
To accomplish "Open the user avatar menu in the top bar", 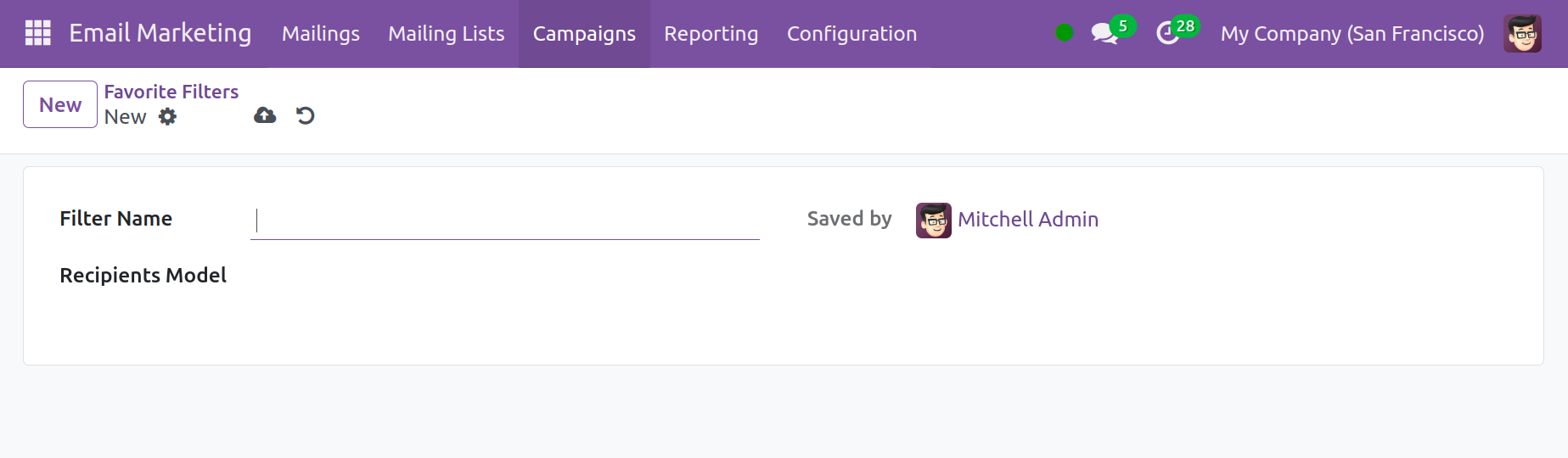I will coord(1522,34).
